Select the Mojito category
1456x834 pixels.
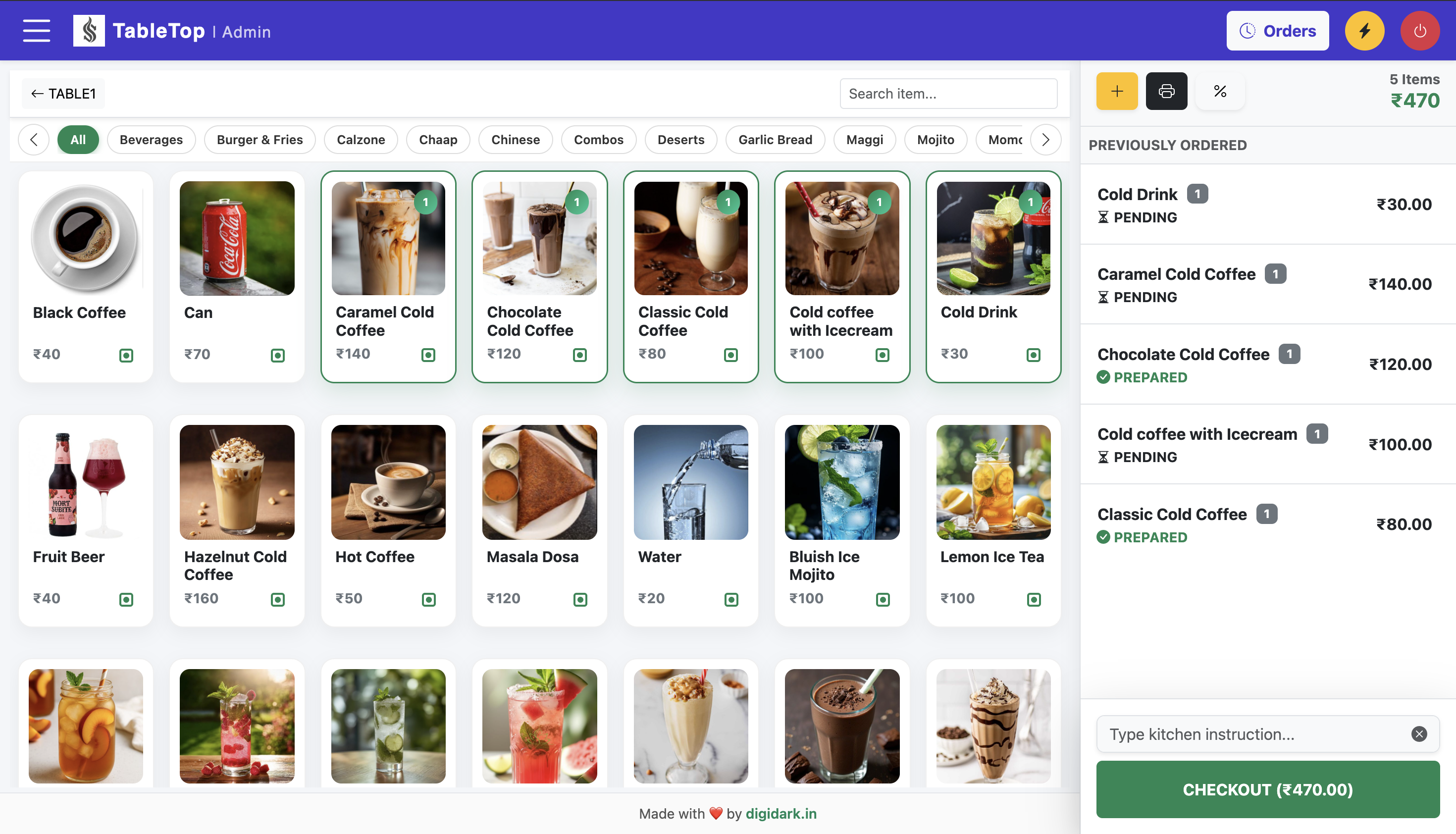[936, 140]
